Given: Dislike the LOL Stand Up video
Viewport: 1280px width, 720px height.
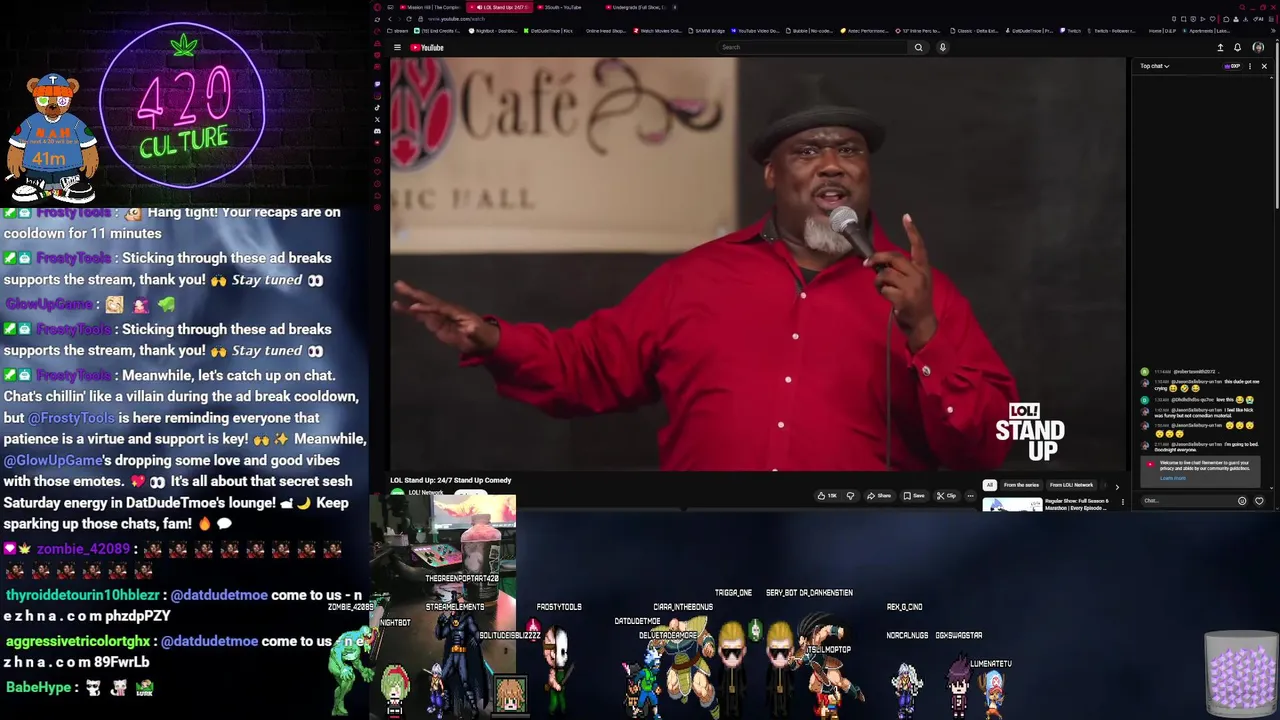Looking at the screenshot, I should click(x=851, y=496).
